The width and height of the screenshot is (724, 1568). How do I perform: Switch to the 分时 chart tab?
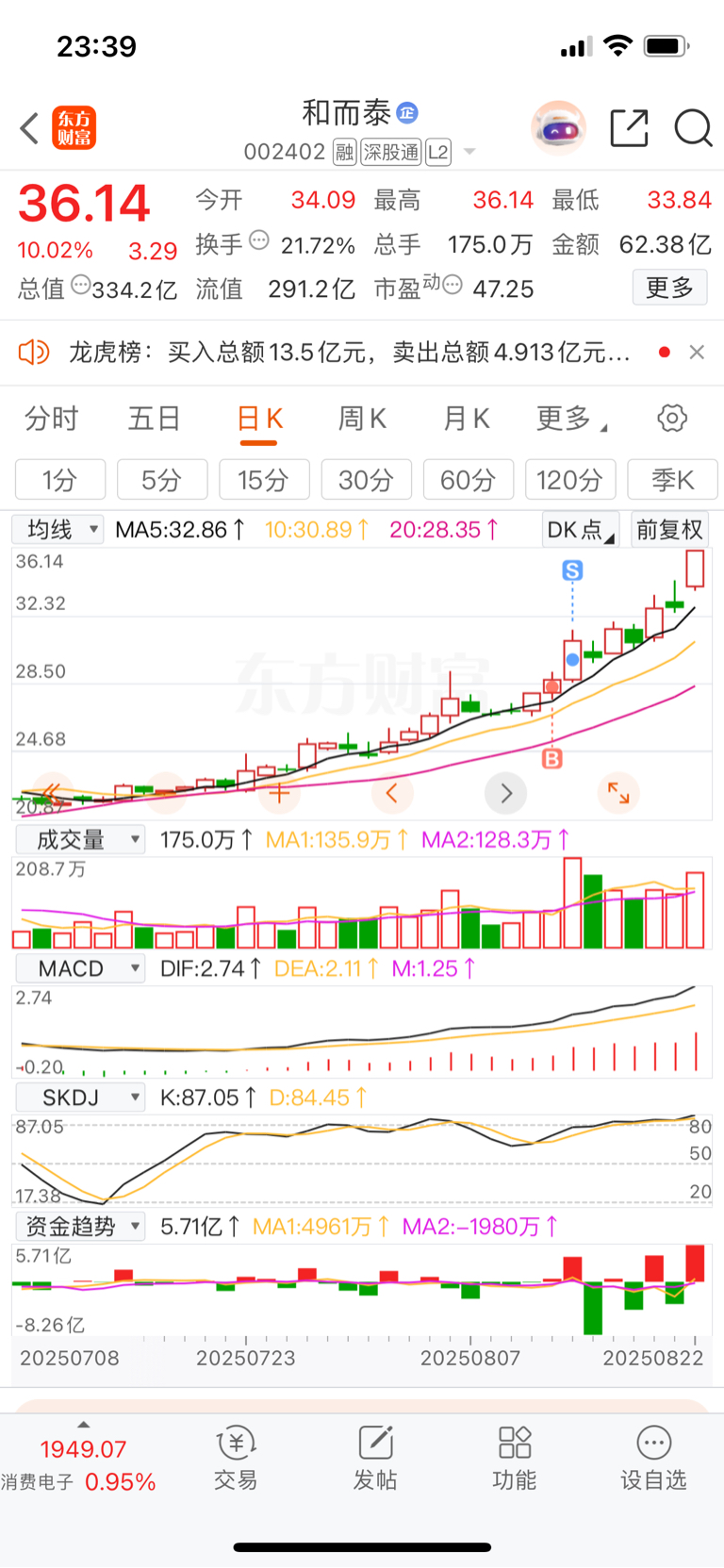click(52, 419)
